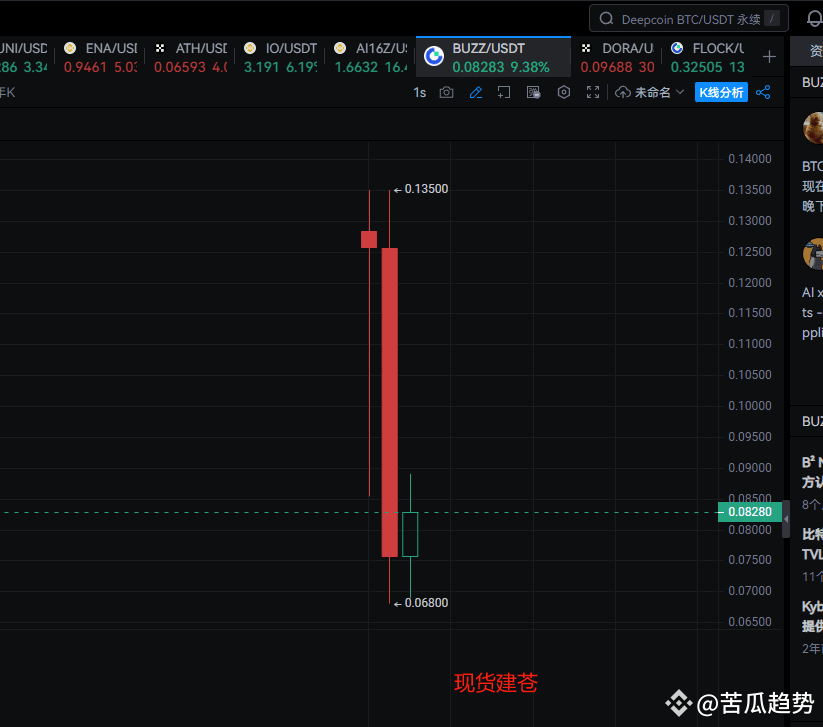The height and width of the screenshot is (727, 823).
Task: Click the green 0.08280 price label
Action: click(748, 511)
